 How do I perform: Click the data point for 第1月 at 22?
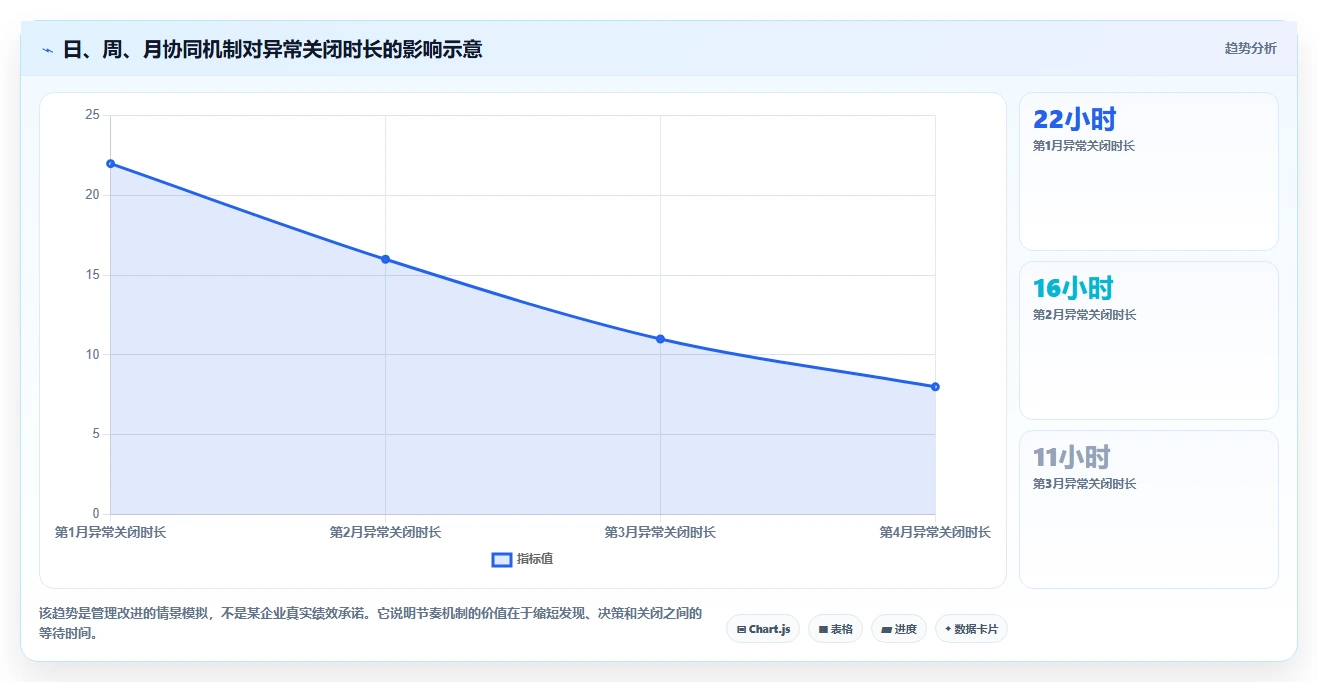[110, 164]
